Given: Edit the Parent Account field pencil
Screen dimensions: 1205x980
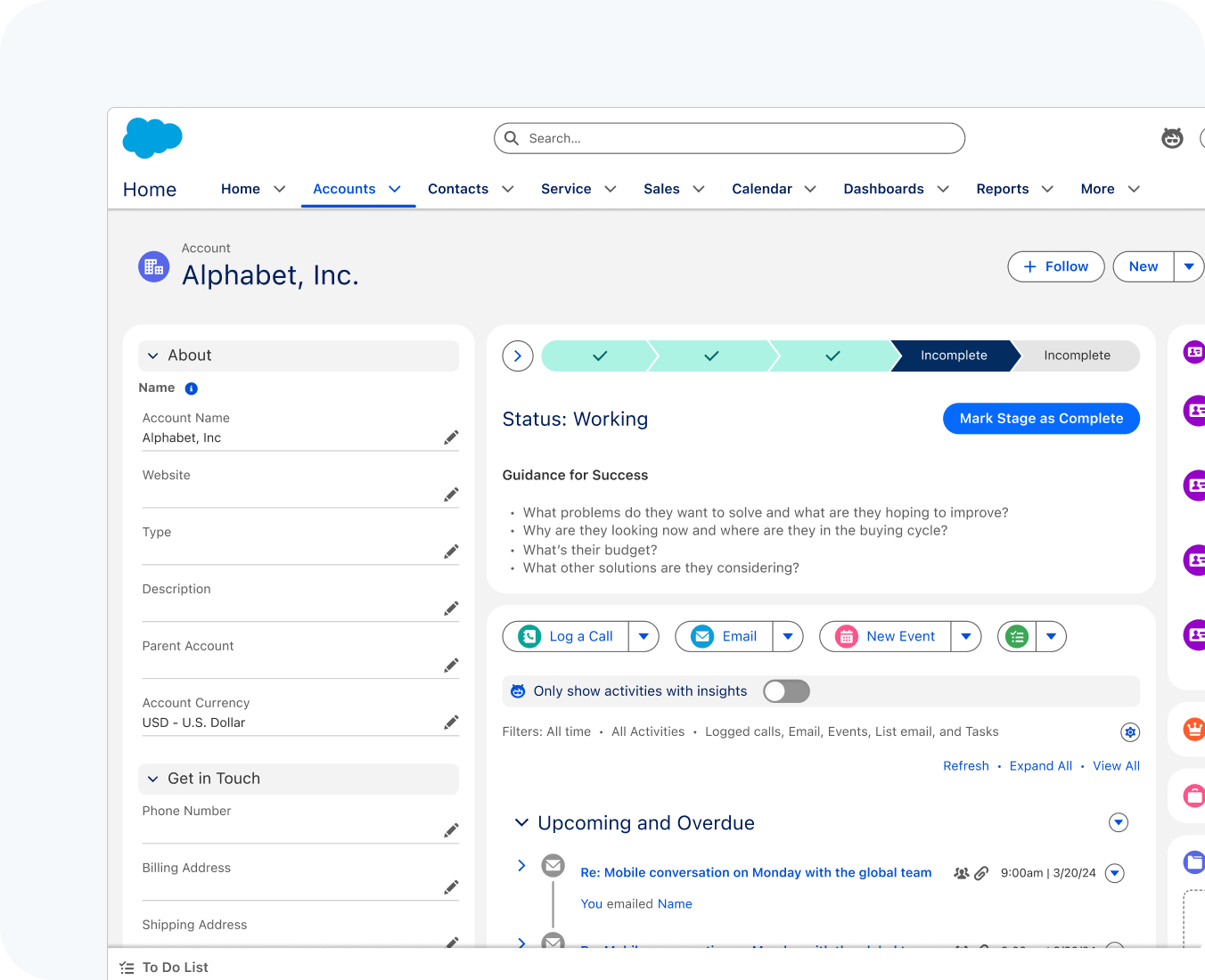Looking at the screenshot, I should coord(451,666).
